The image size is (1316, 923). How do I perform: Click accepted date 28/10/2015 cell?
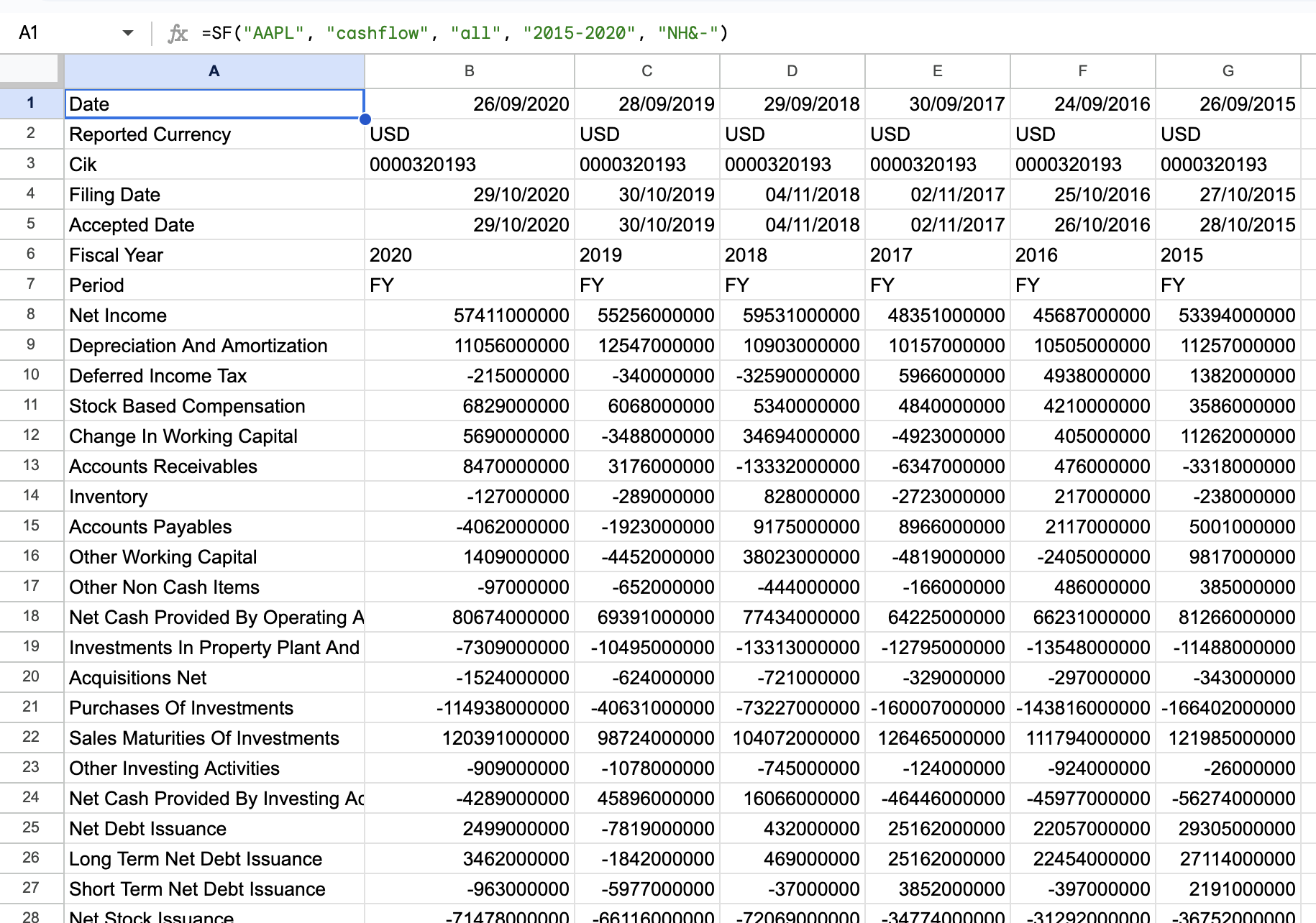[1228, 225]
